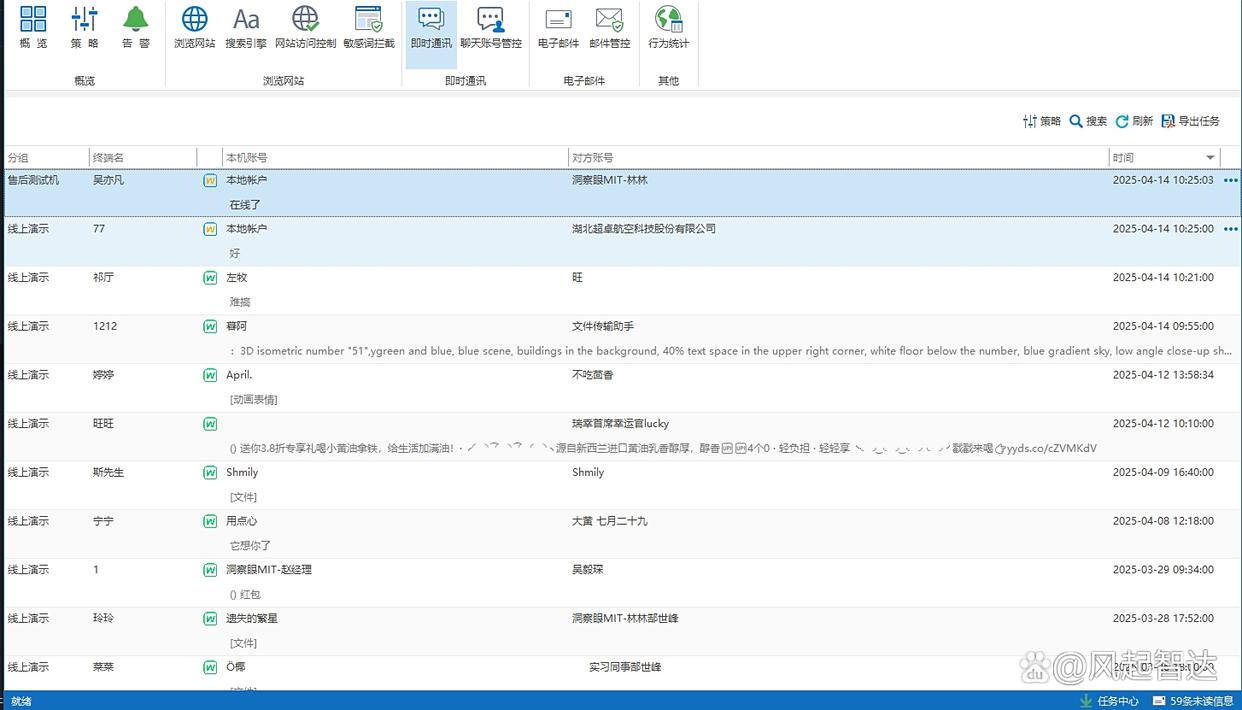The image size is (1242, 710).
Task: Open the 概览 overview icon
Action: 33,27
